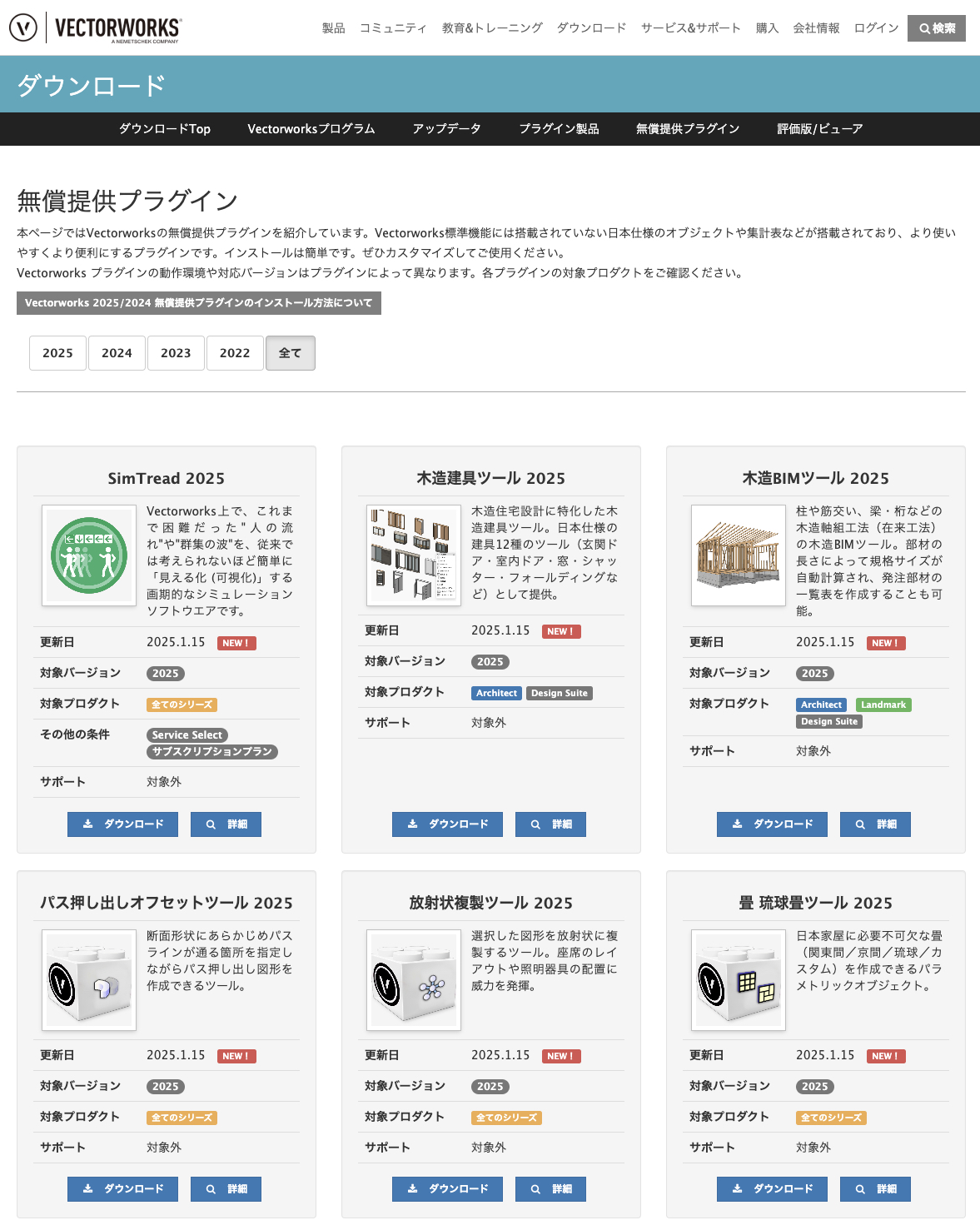Filter plugins by 2023
Image resolution: width=980 pixels, height=1230 pixels.
point(176,353)
